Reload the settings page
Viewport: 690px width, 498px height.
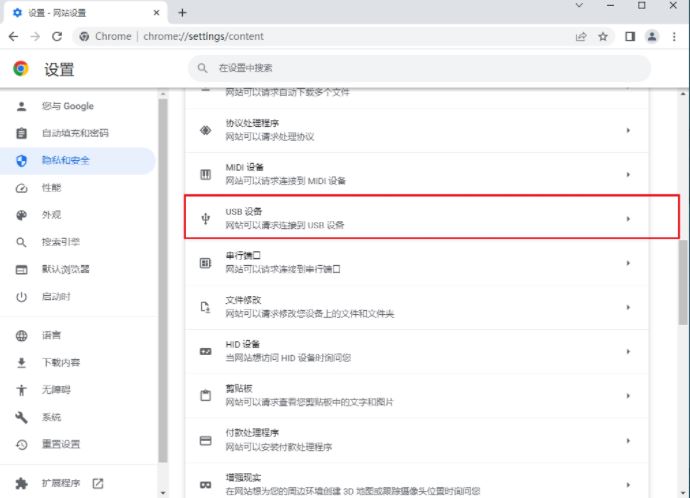pos(57,37)
